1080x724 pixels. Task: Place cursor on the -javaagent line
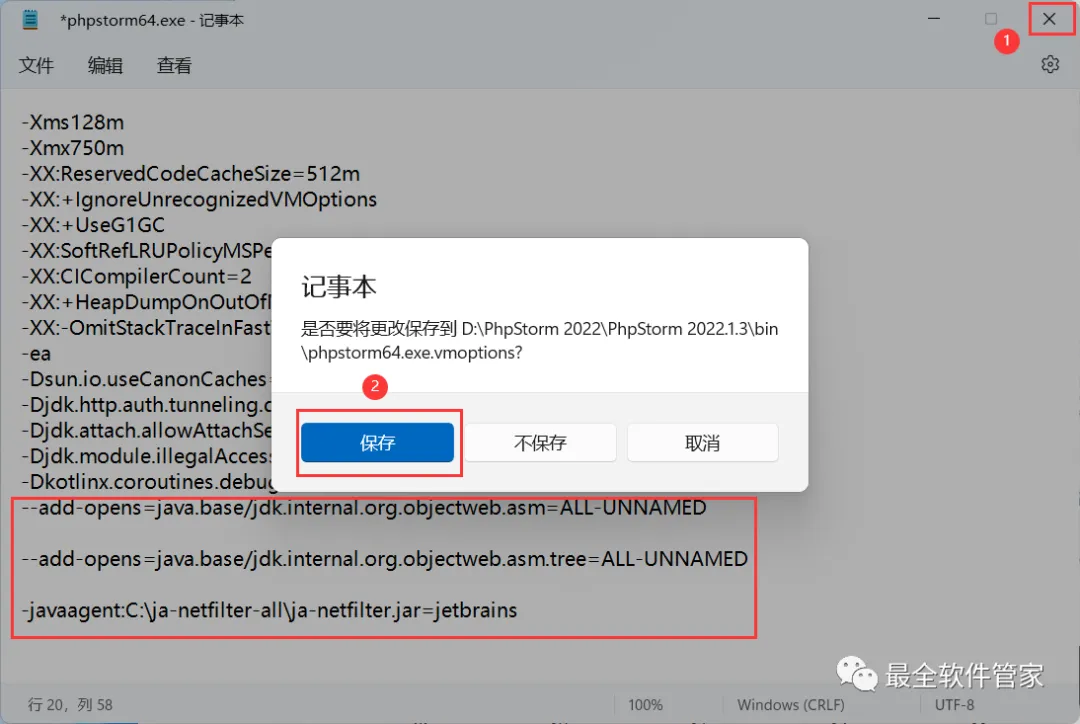tap(269, 610)
